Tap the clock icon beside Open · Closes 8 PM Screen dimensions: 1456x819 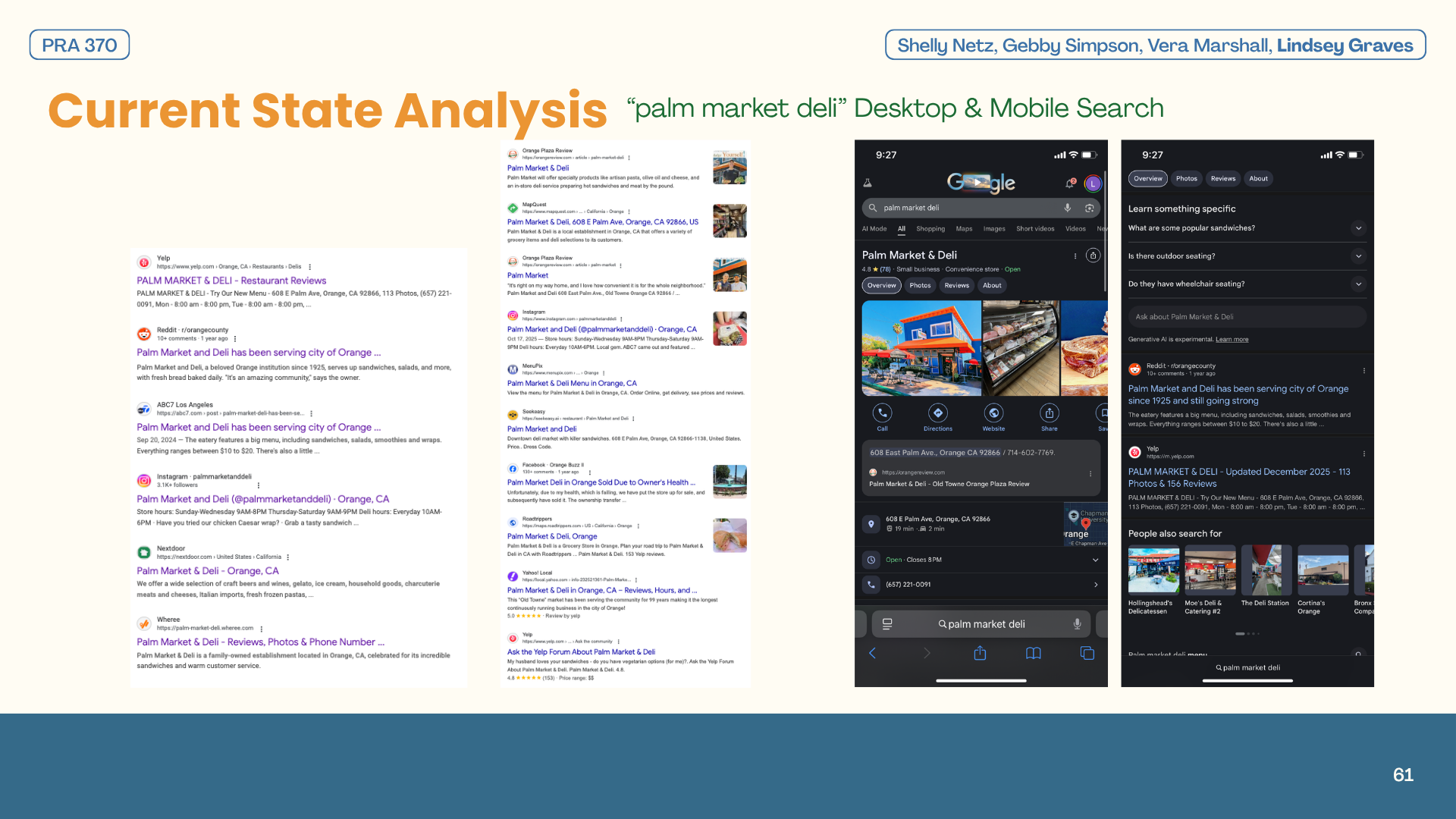pos(871,560)
